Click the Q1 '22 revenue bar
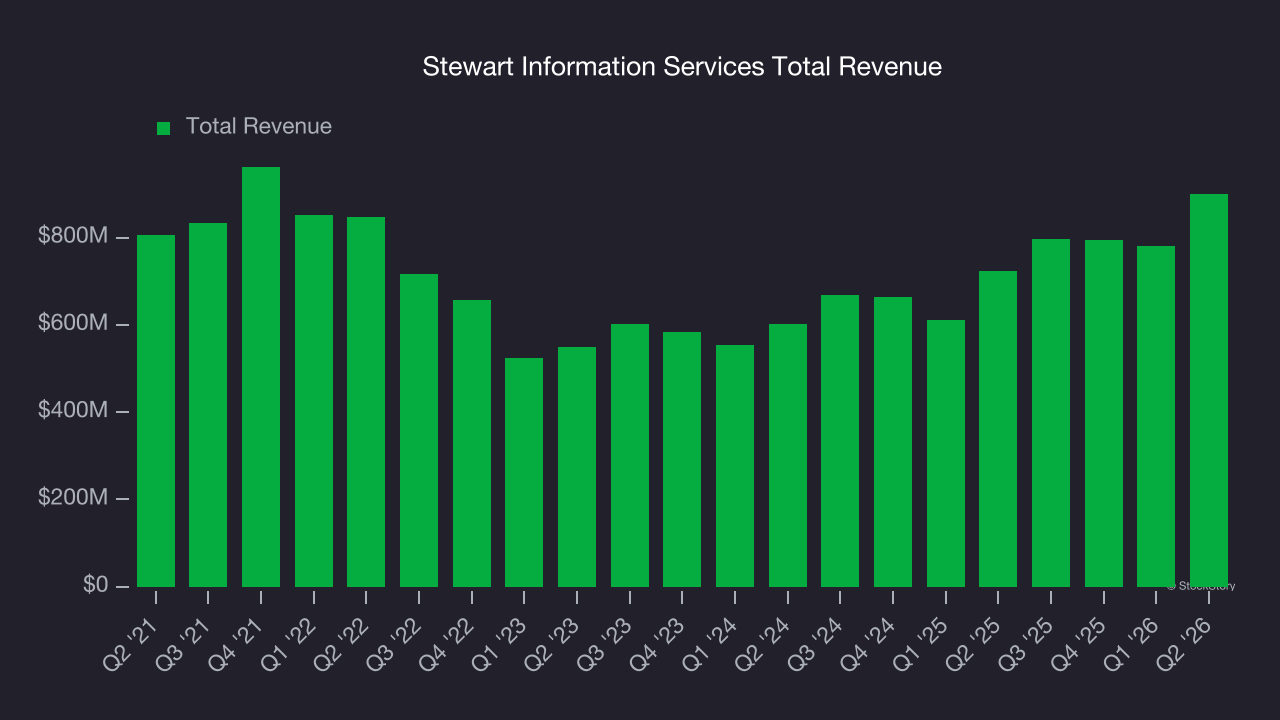This screenshot has width=1280, height=720. click(314, 401)
